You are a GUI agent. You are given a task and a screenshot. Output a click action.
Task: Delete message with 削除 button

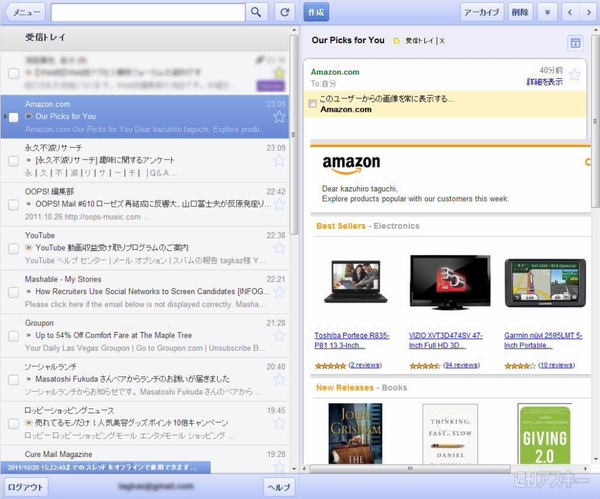(x=520, y=12)
